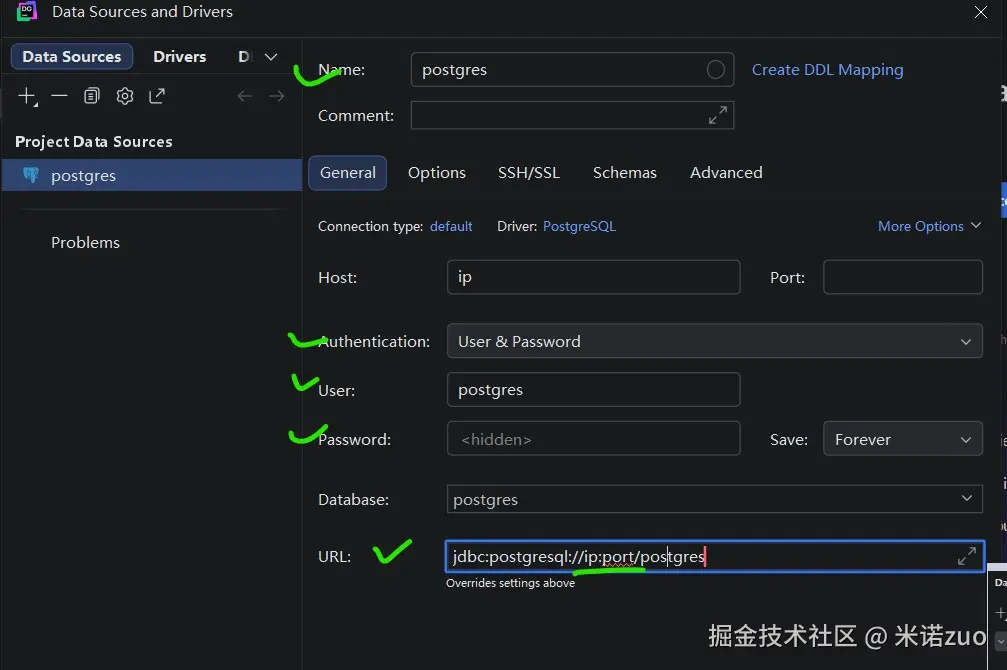This screenshot has height=670, width=1007.
Task: Change connection type default link
Action: (x=451, y=226)
